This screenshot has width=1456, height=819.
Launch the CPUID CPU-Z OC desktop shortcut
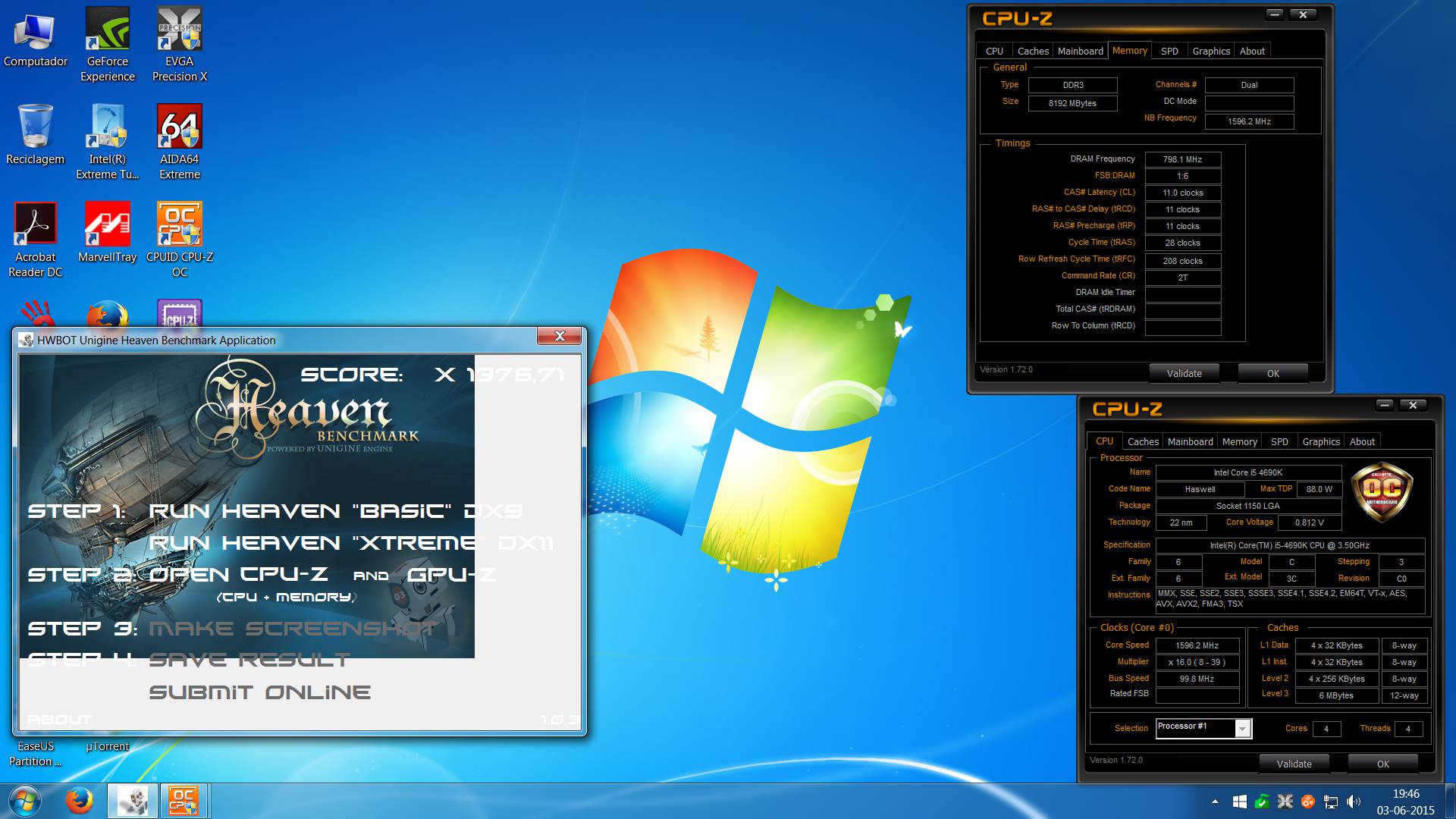(180, 240)
